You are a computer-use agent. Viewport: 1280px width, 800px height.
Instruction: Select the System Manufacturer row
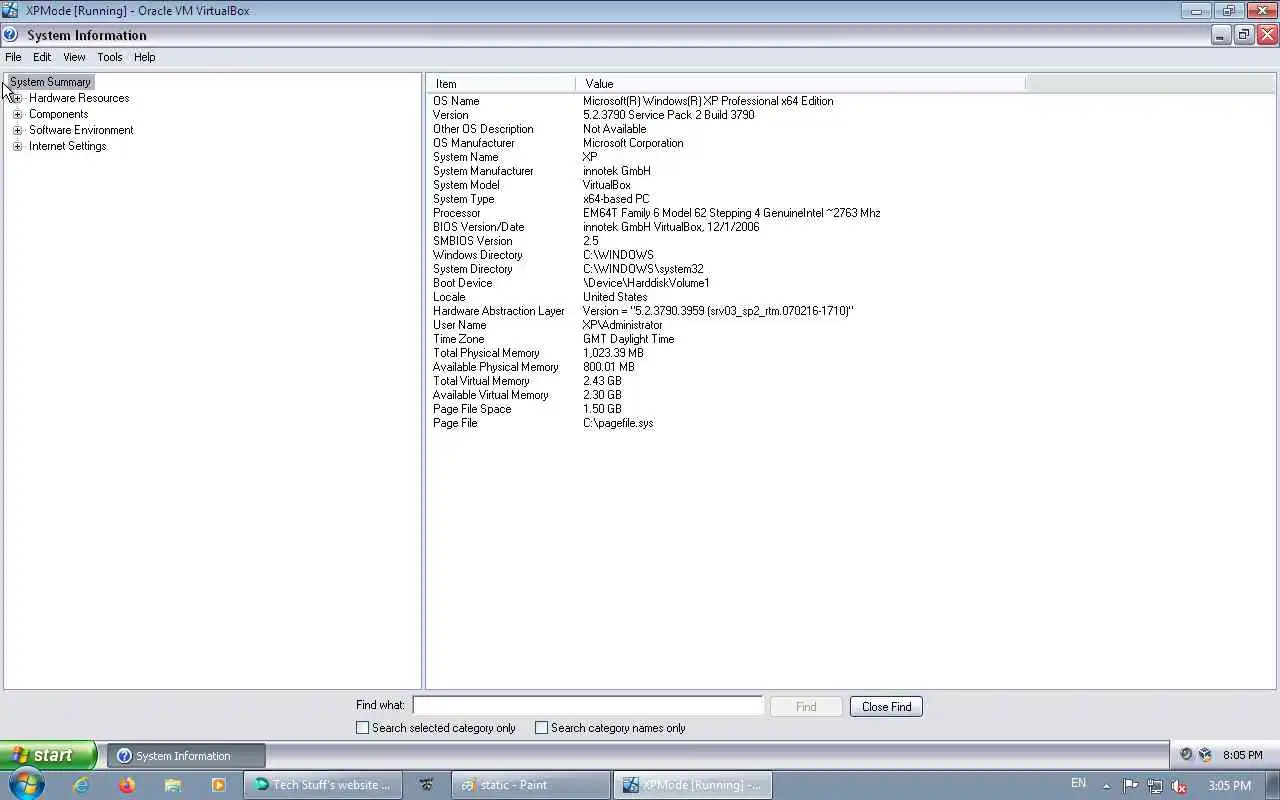point(726,171)
